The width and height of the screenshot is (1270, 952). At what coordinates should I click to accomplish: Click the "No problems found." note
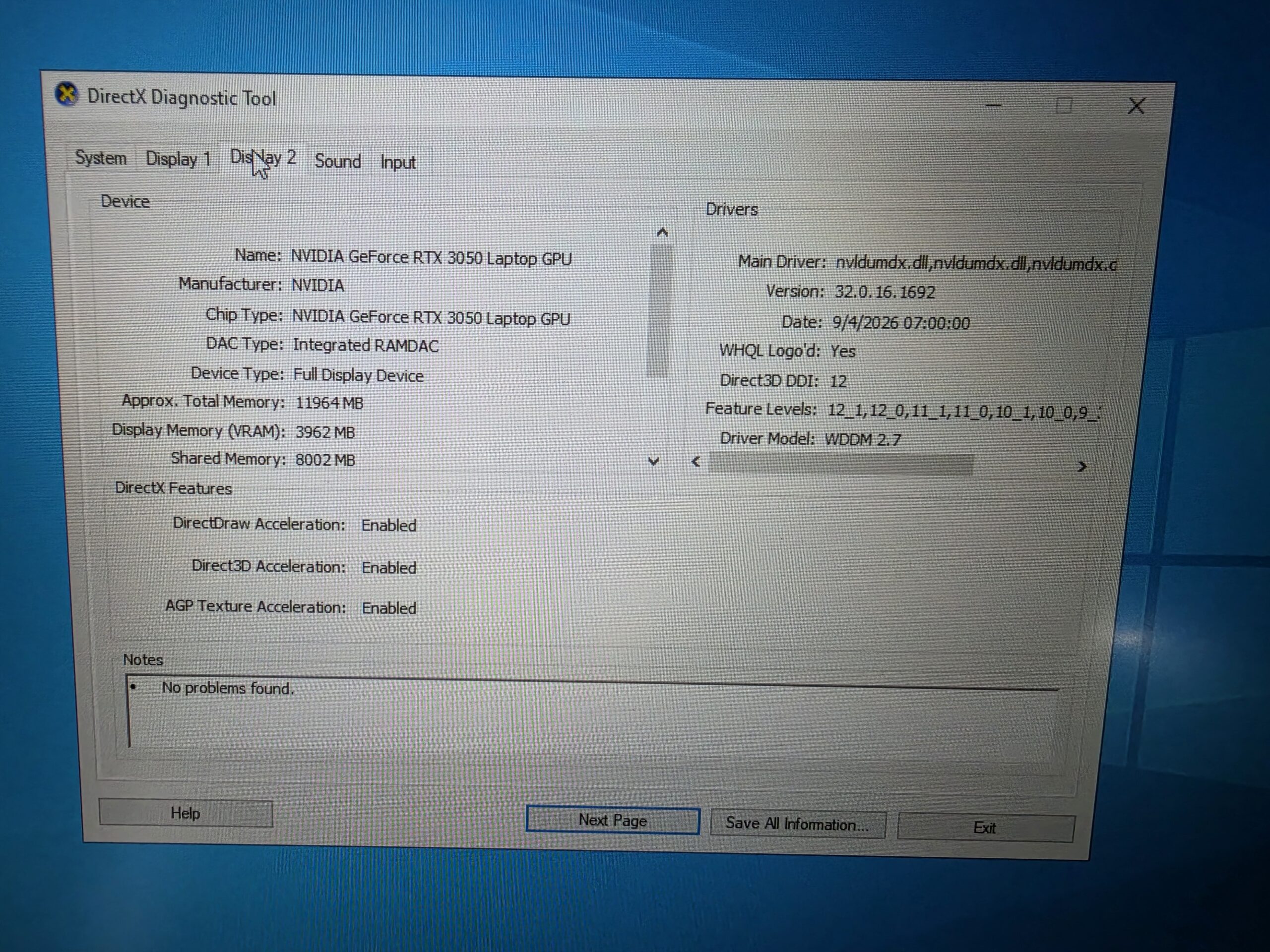point(228,688)
